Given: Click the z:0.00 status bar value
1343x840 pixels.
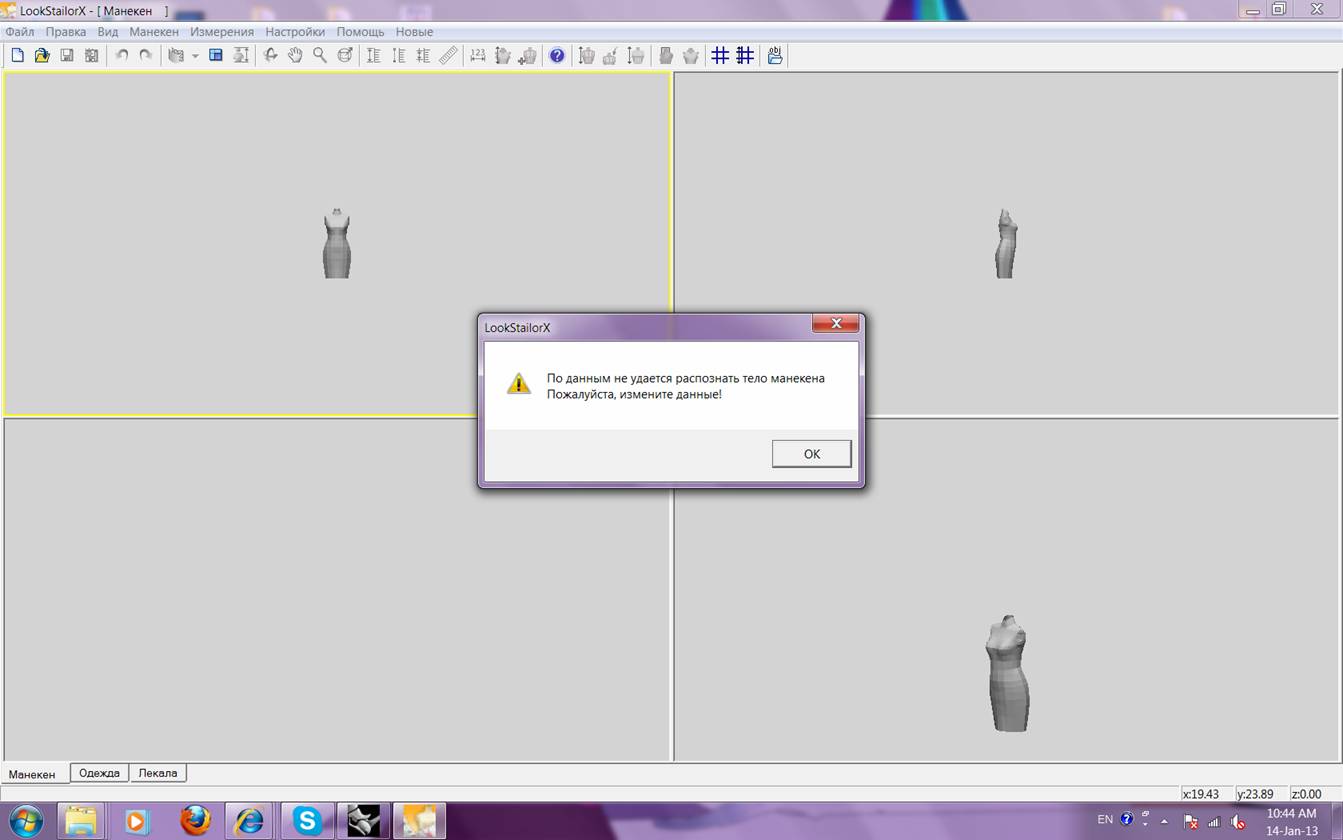Looking at the screenshot, I should (x=1307, y=794).
